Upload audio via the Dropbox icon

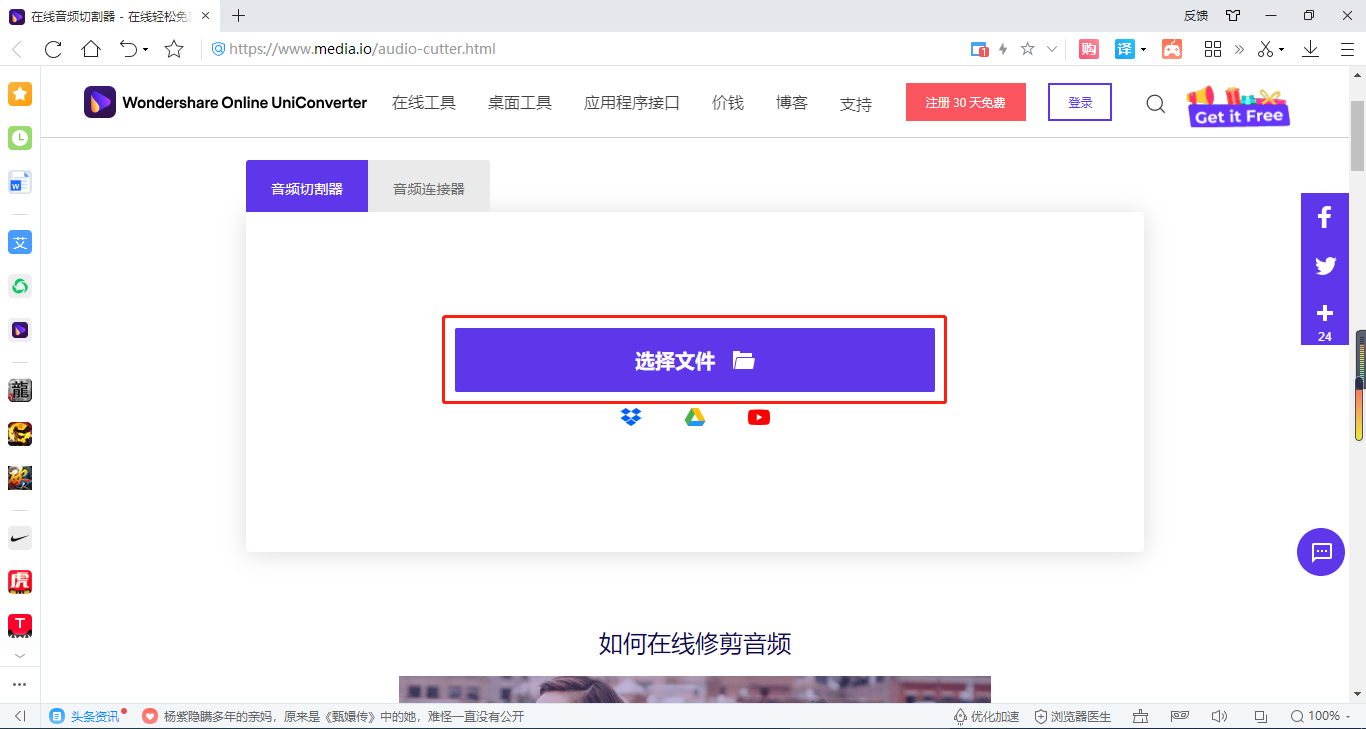click(x=630, y=417)
